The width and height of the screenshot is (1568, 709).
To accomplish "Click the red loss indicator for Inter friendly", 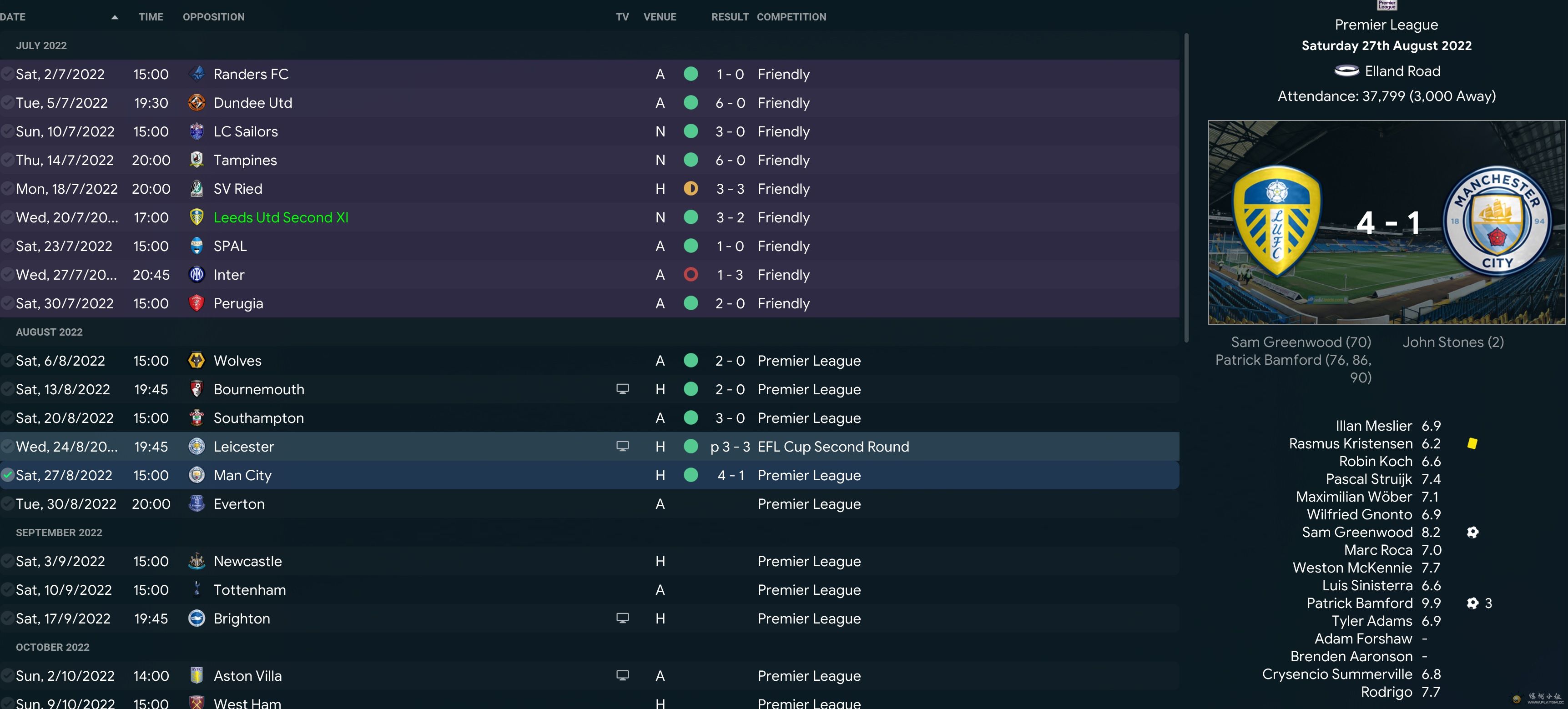I will click(690, 275).
